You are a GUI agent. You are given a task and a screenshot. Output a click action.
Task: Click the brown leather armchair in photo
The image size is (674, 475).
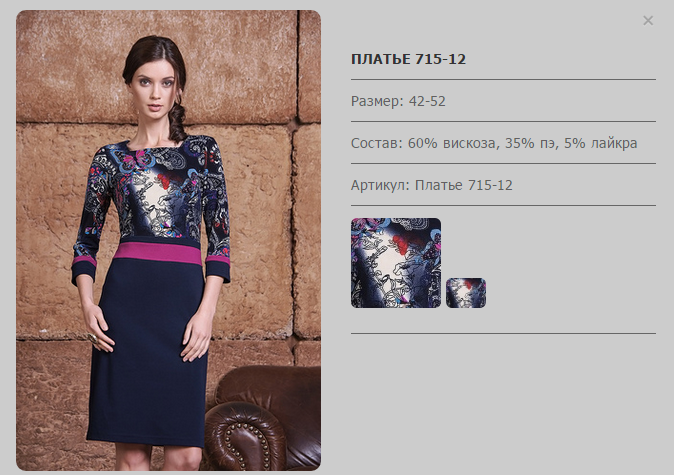[x=262, y=419]
